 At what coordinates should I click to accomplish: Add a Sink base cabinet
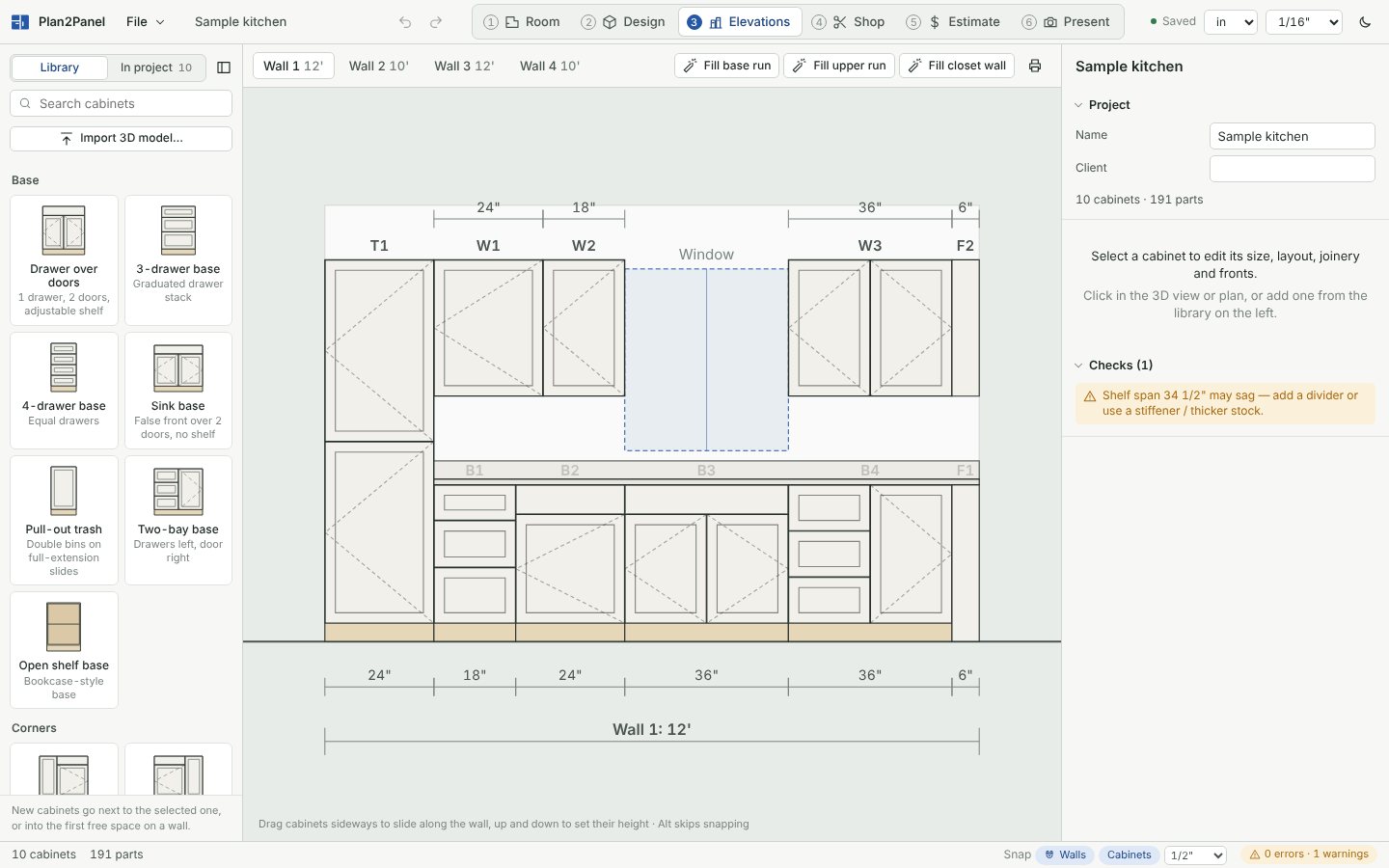pos(178,391)
